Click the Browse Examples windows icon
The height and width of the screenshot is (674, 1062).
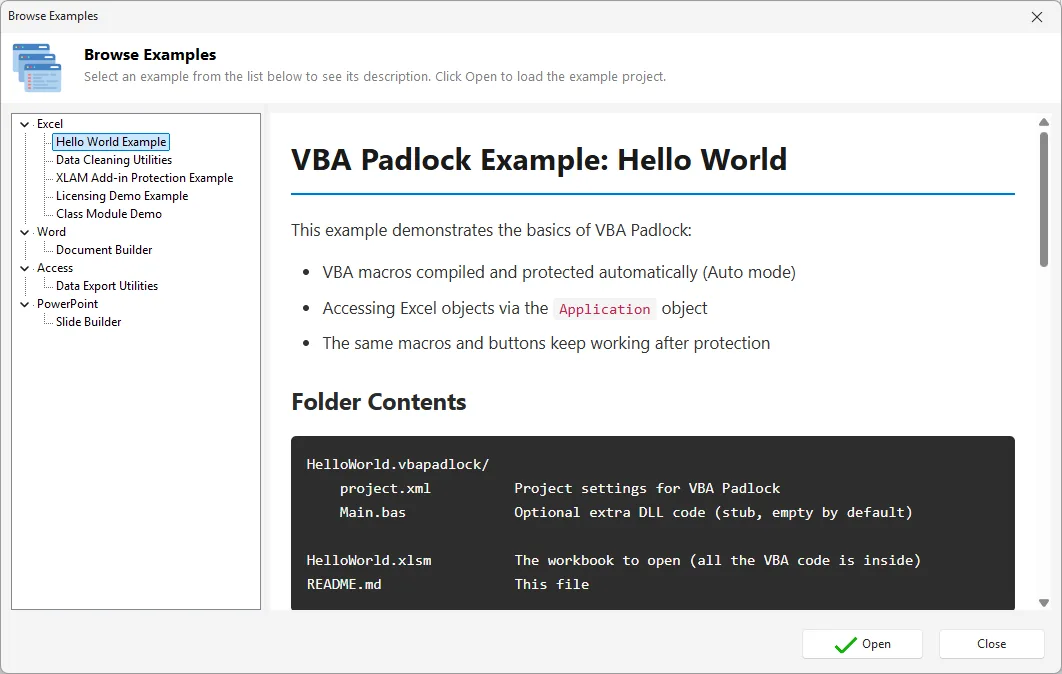coord(37,68)
